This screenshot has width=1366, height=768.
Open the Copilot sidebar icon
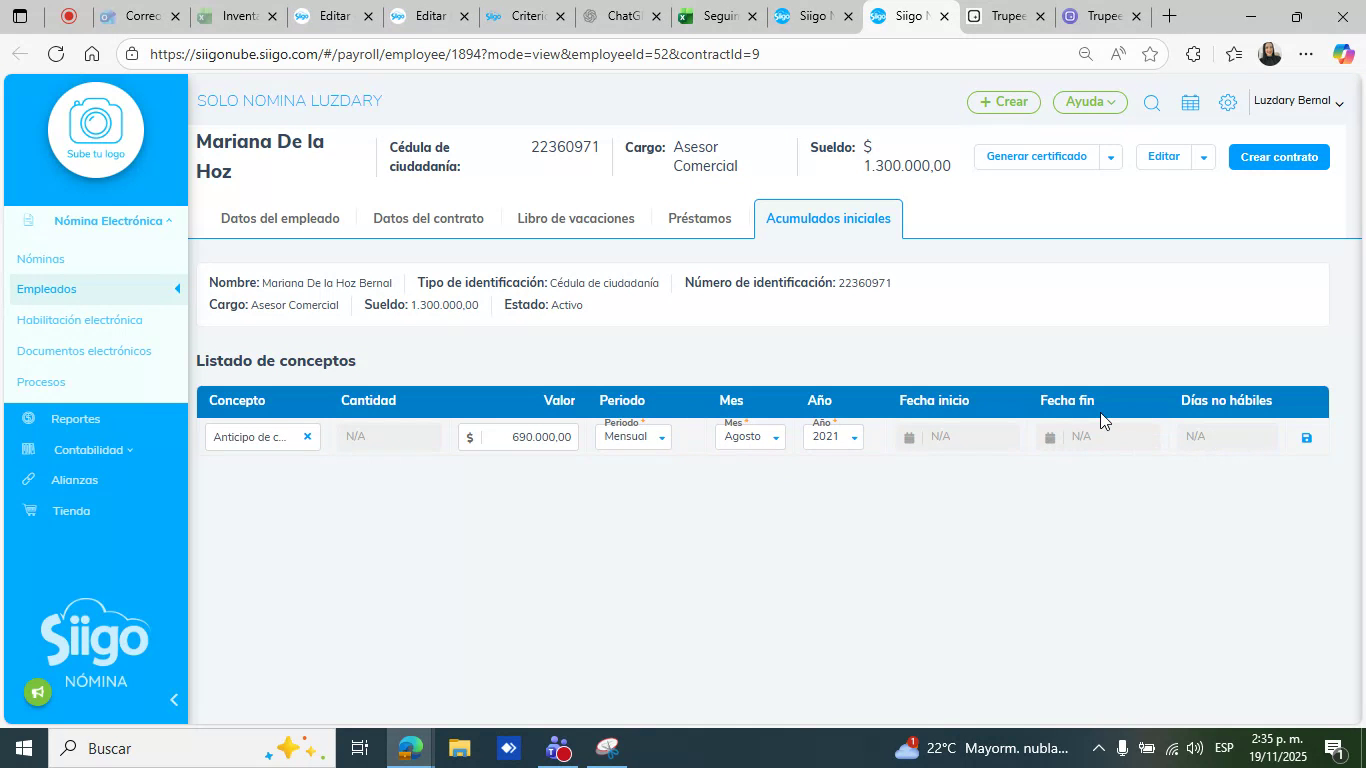pos(1343,54)
